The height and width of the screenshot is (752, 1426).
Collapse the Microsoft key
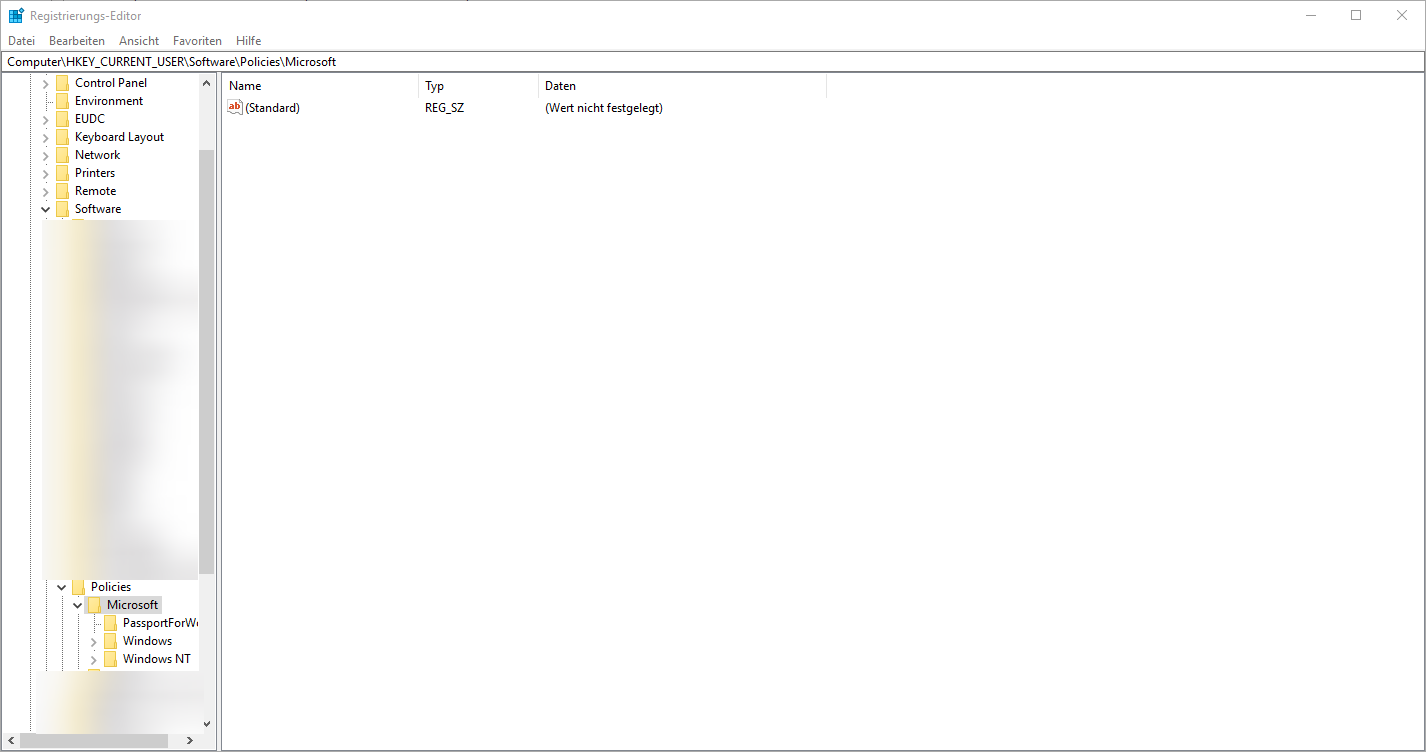point(77,605)
